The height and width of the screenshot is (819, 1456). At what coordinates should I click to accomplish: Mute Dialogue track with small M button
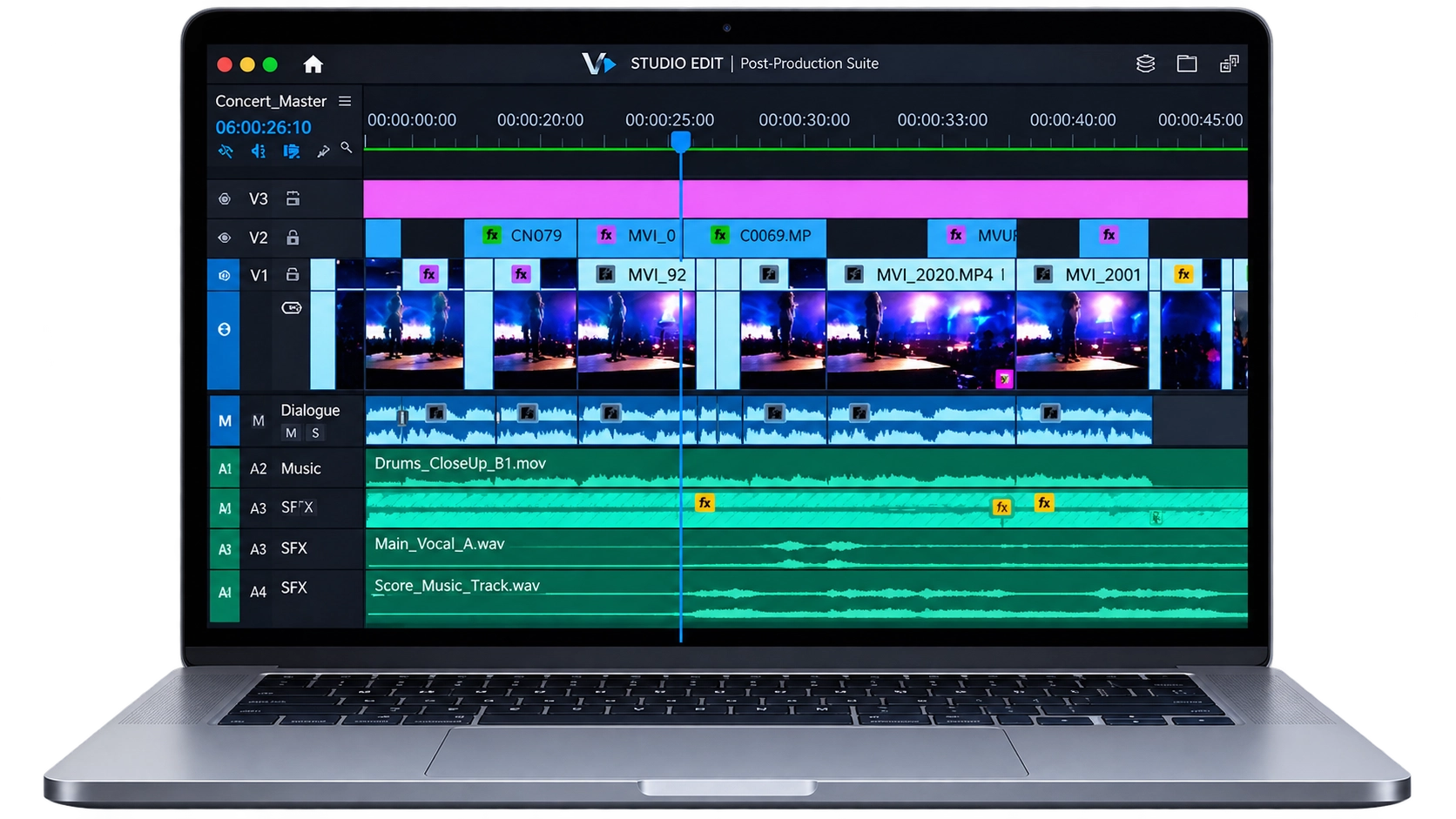(291, 433)
